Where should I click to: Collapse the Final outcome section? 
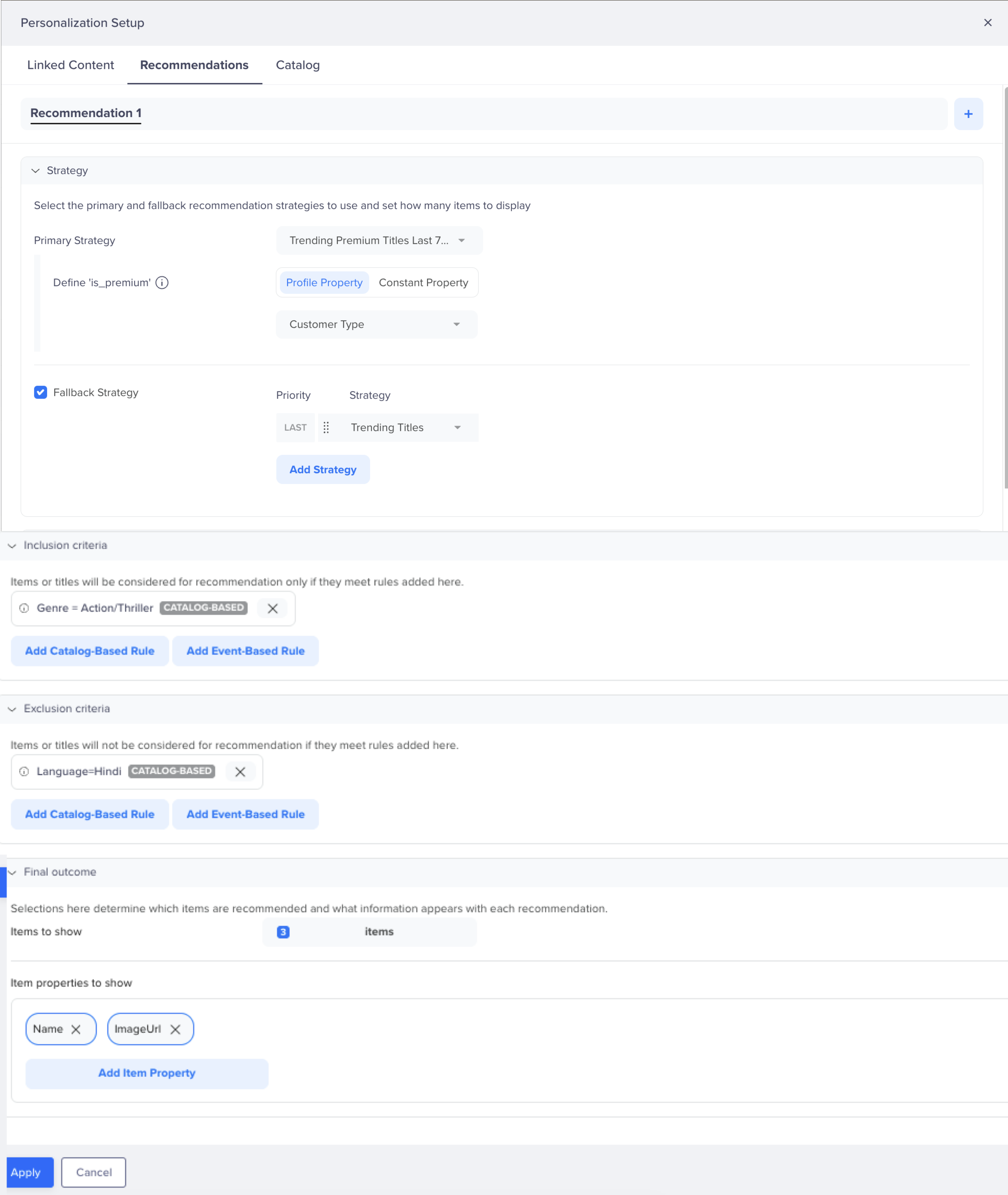point(12,873)
